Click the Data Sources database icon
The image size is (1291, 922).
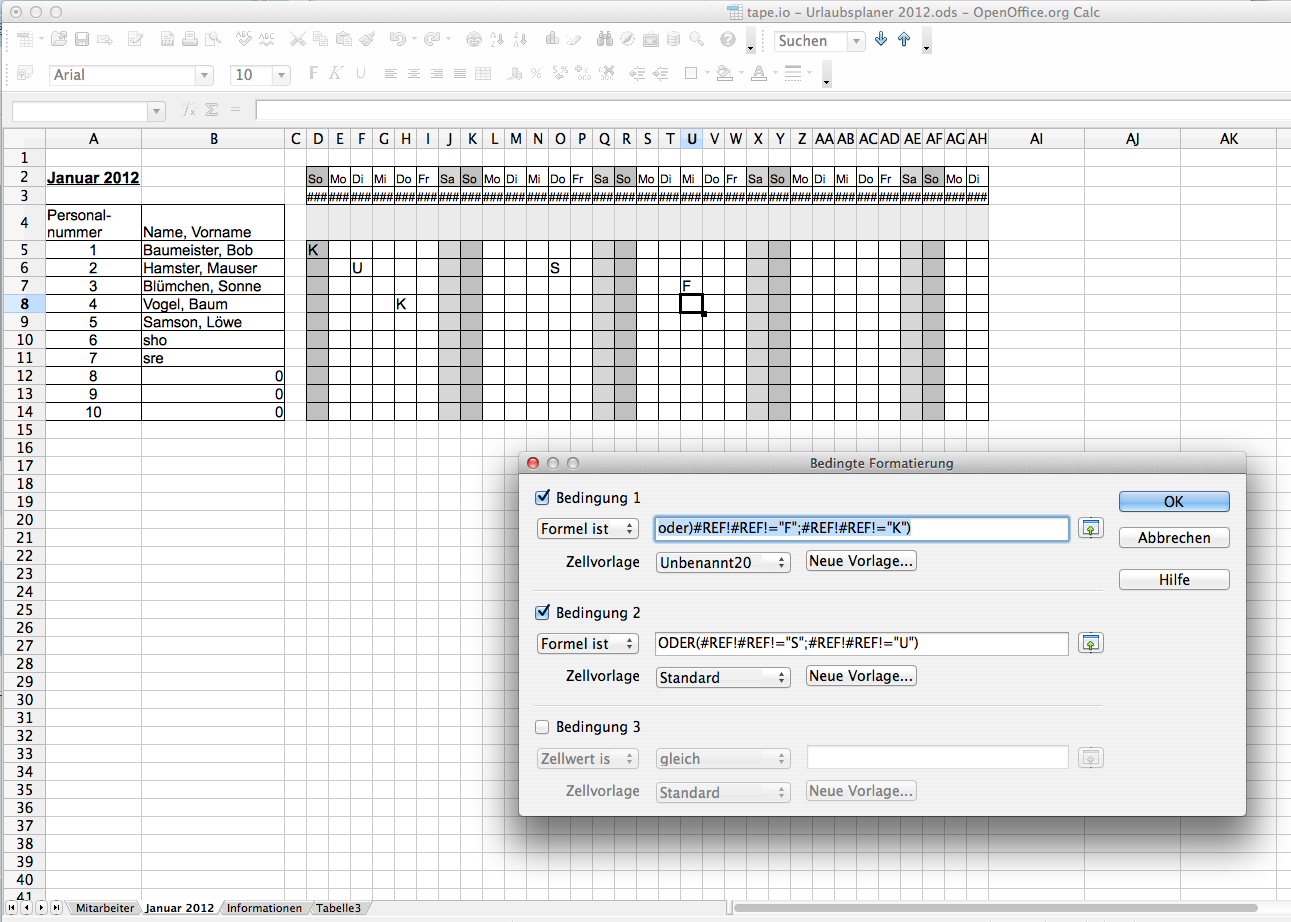(674, 40)
